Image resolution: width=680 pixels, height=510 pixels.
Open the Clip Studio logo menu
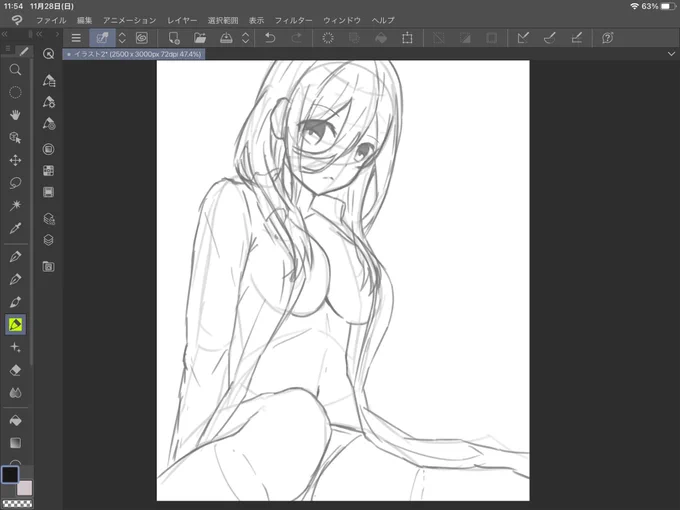point(16,20)
